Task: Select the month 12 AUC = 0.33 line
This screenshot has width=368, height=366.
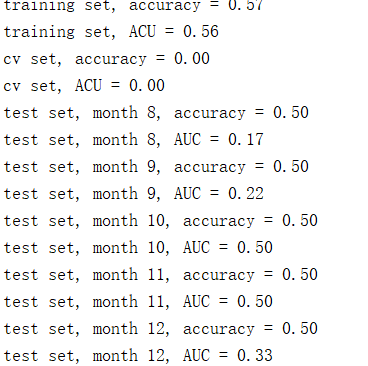Action: pyautogui.click(x=138, y=356)
